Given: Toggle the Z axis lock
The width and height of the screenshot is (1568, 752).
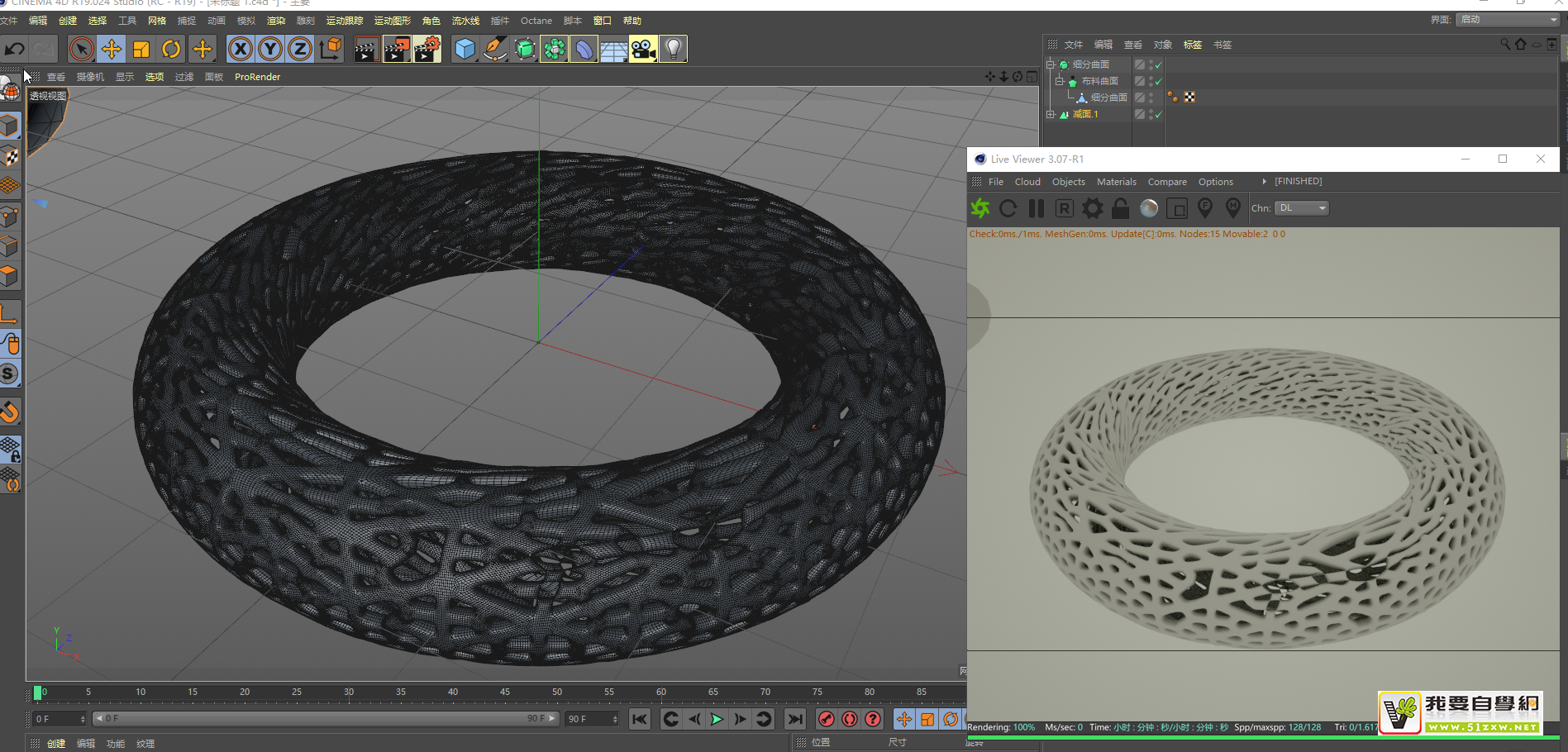Looking at the screenshot, I should [x=299, y=50].
